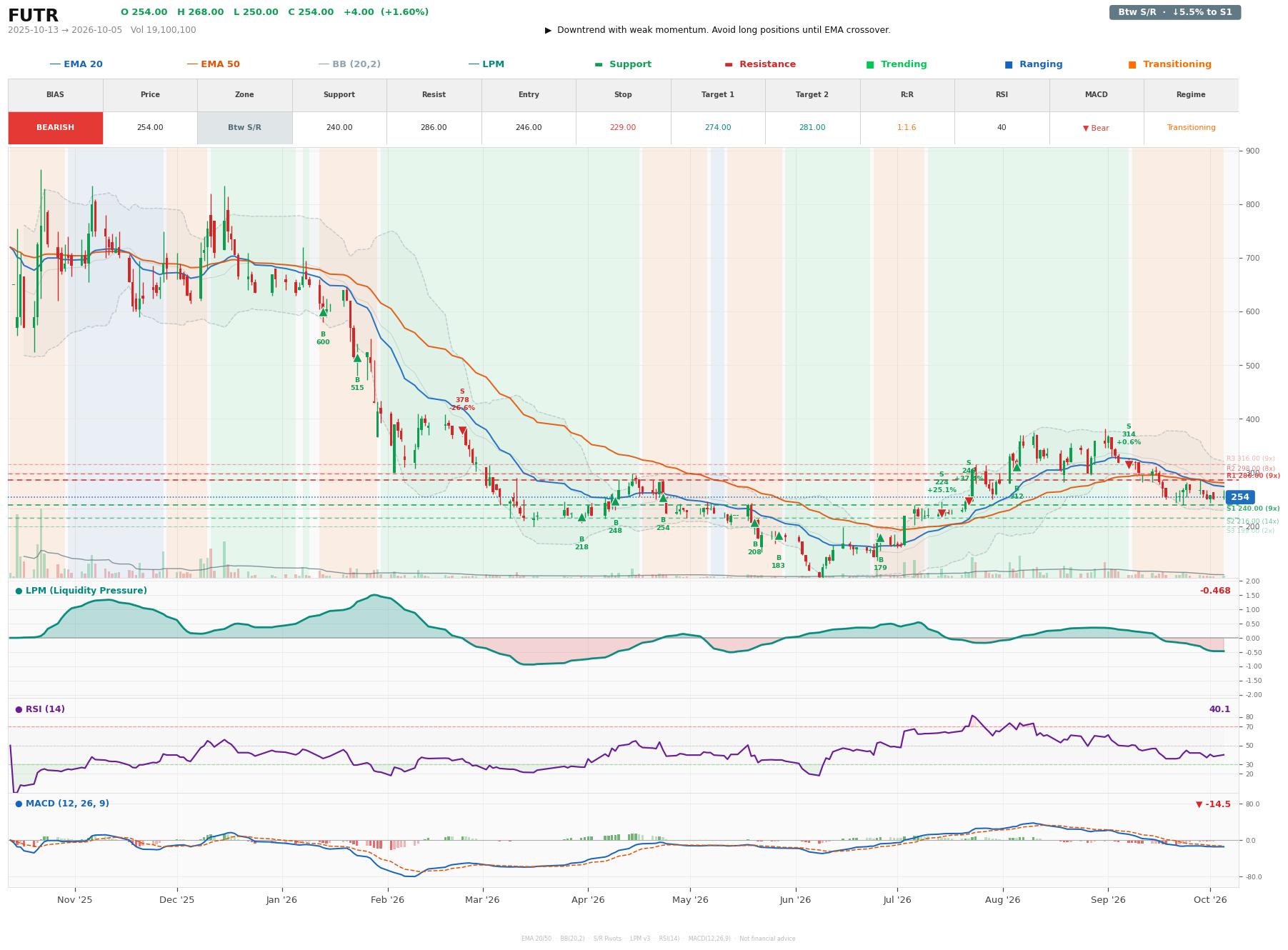
Task: Click the S1 240.00 (9x) support label
Action: (1253, 509)
